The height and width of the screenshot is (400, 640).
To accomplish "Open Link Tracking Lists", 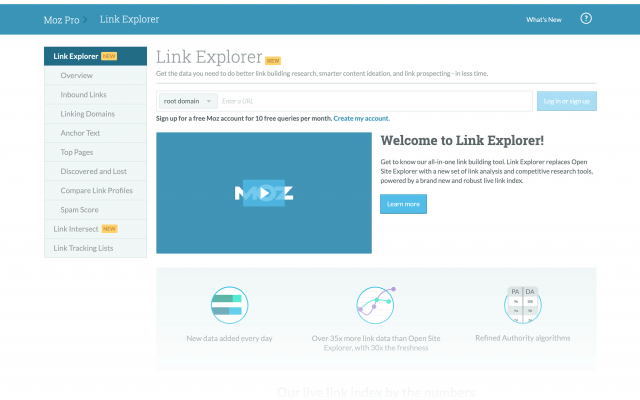I will pos(96,248).
